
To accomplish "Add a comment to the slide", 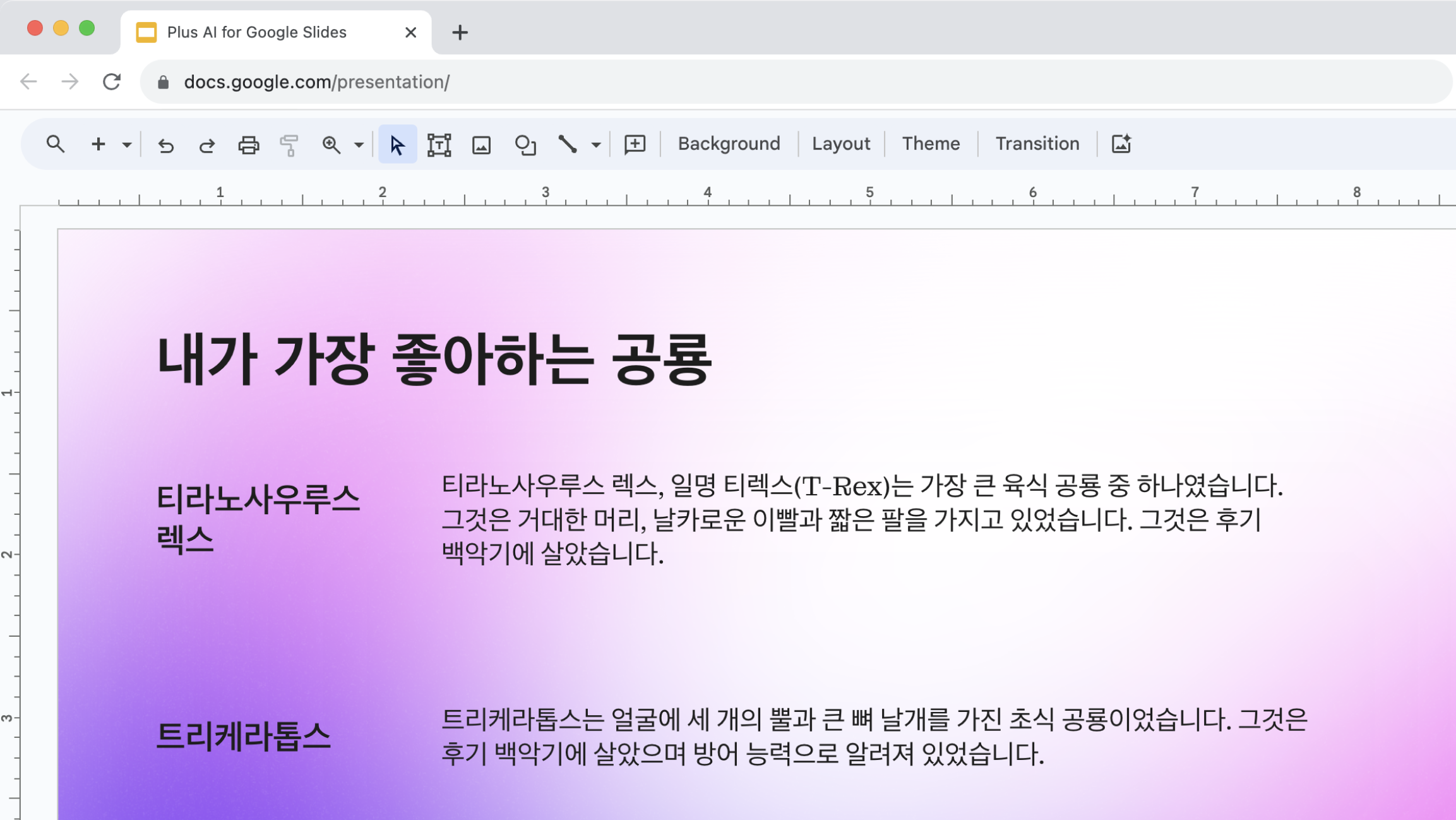I will 635,144.
